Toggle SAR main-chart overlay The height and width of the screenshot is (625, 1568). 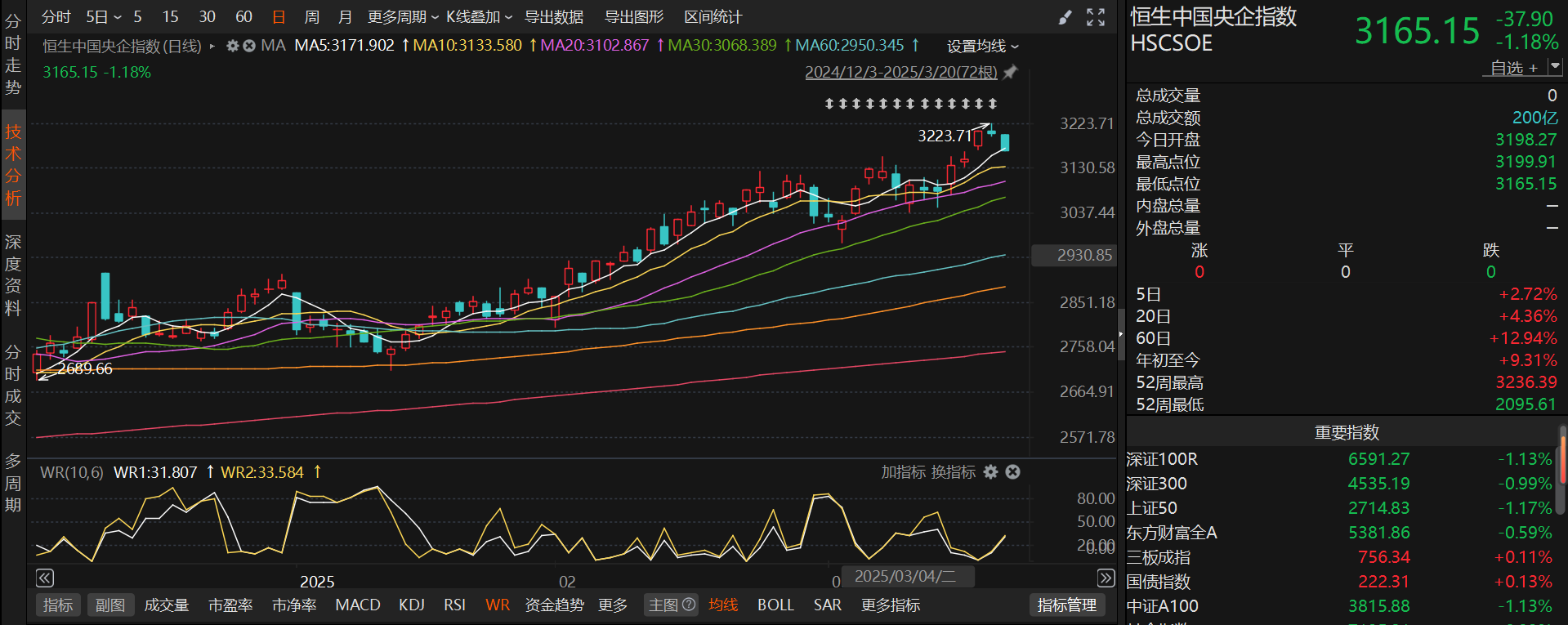pos(827,605)
